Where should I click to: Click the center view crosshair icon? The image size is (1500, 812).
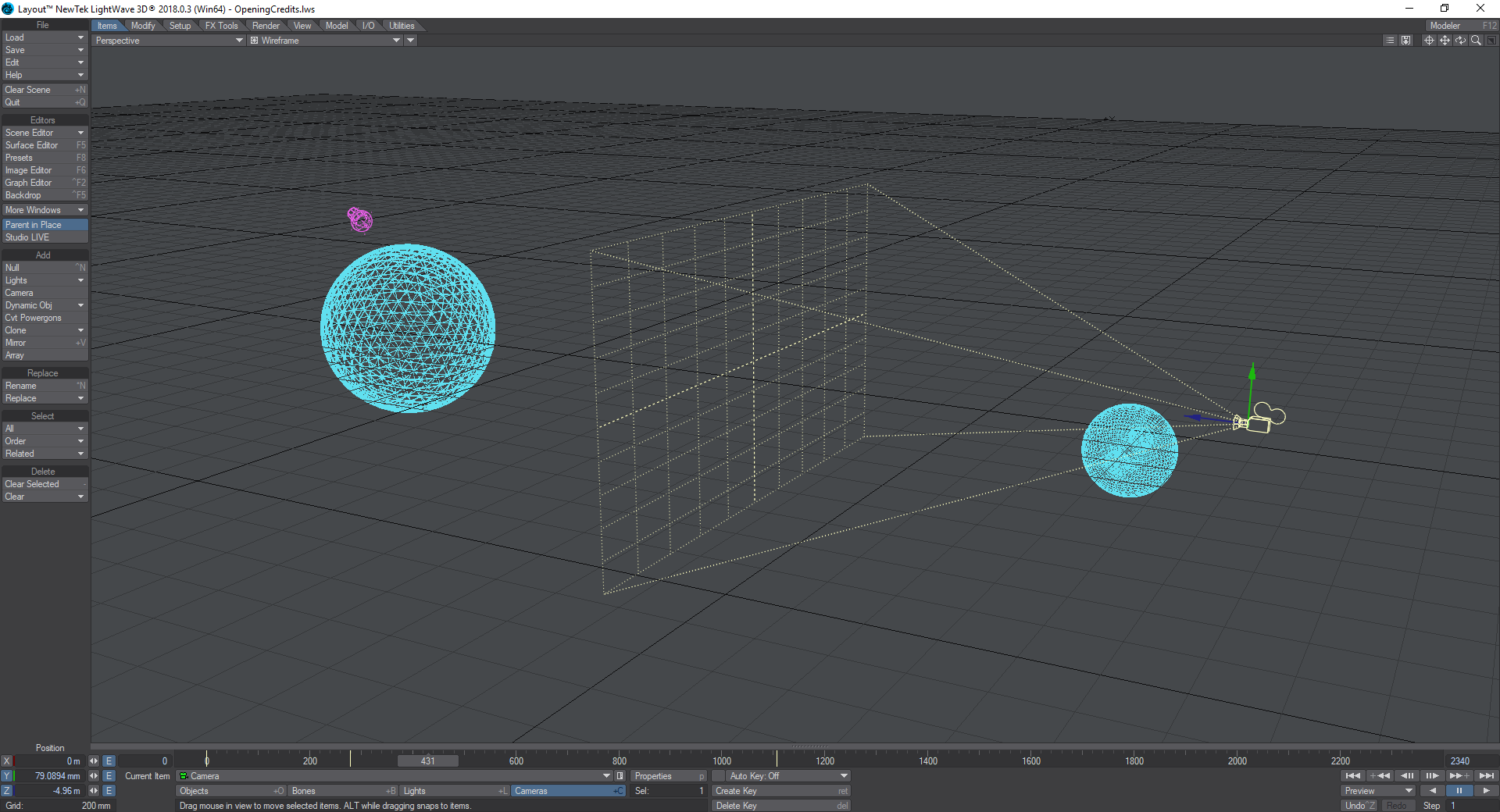tap(1429, 41)
